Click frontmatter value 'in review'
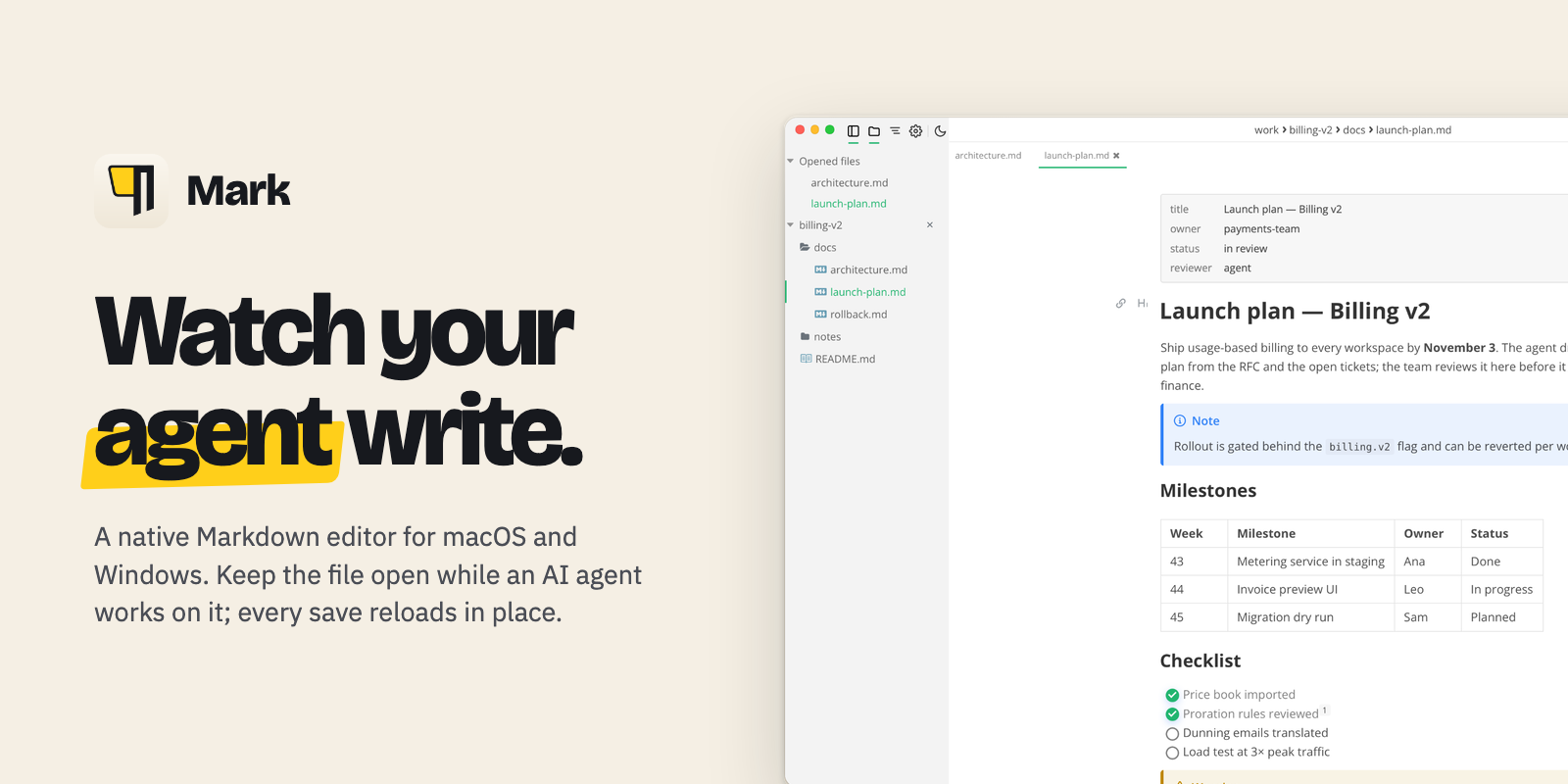The image size is (1568, 784). (x=1245, y=249)
